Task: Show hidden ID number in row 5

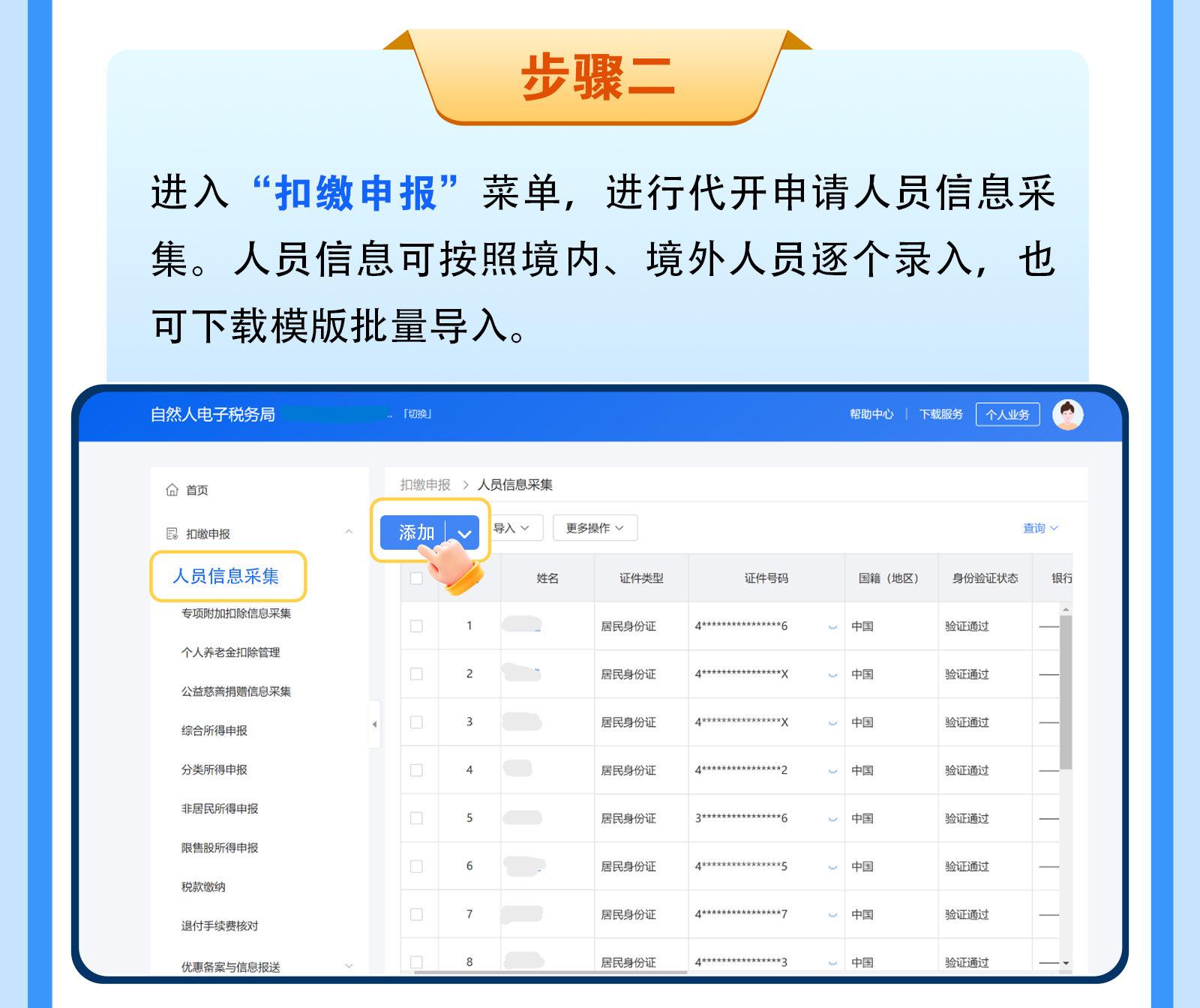Action: tap(832, 819)
